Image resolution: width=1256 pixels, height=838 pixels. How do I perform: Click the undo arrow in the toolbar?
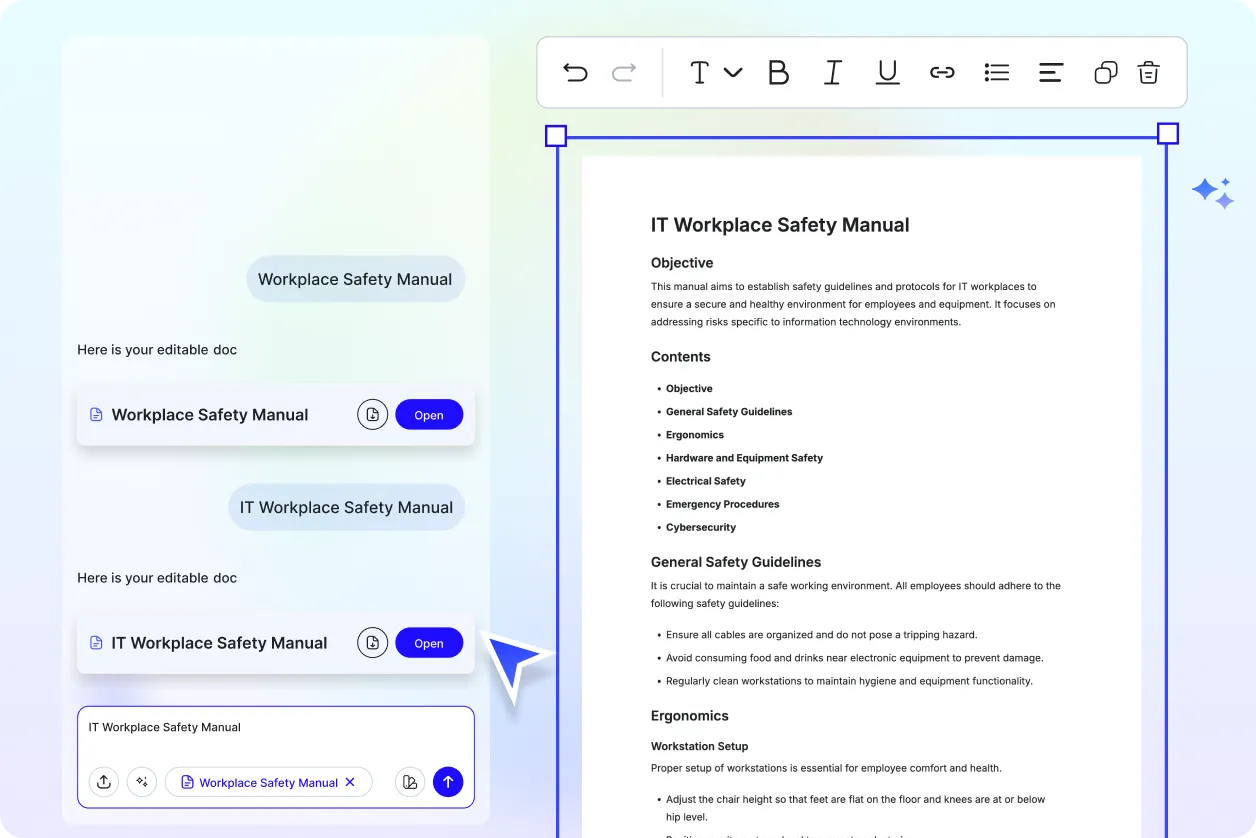[575, 72]
